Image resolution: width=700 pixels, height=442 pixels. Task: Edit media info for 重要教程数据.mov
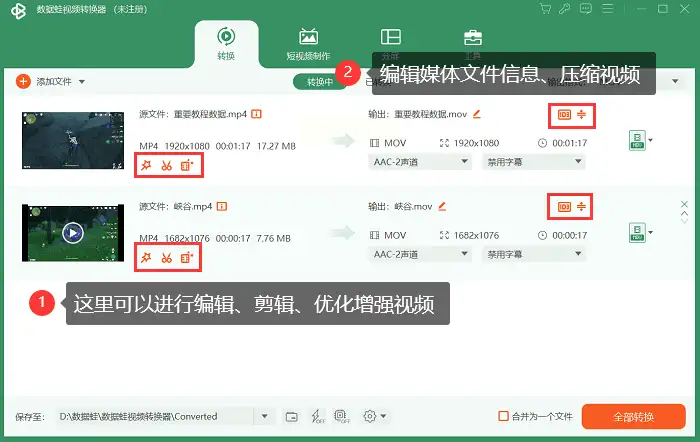point(564,115)
